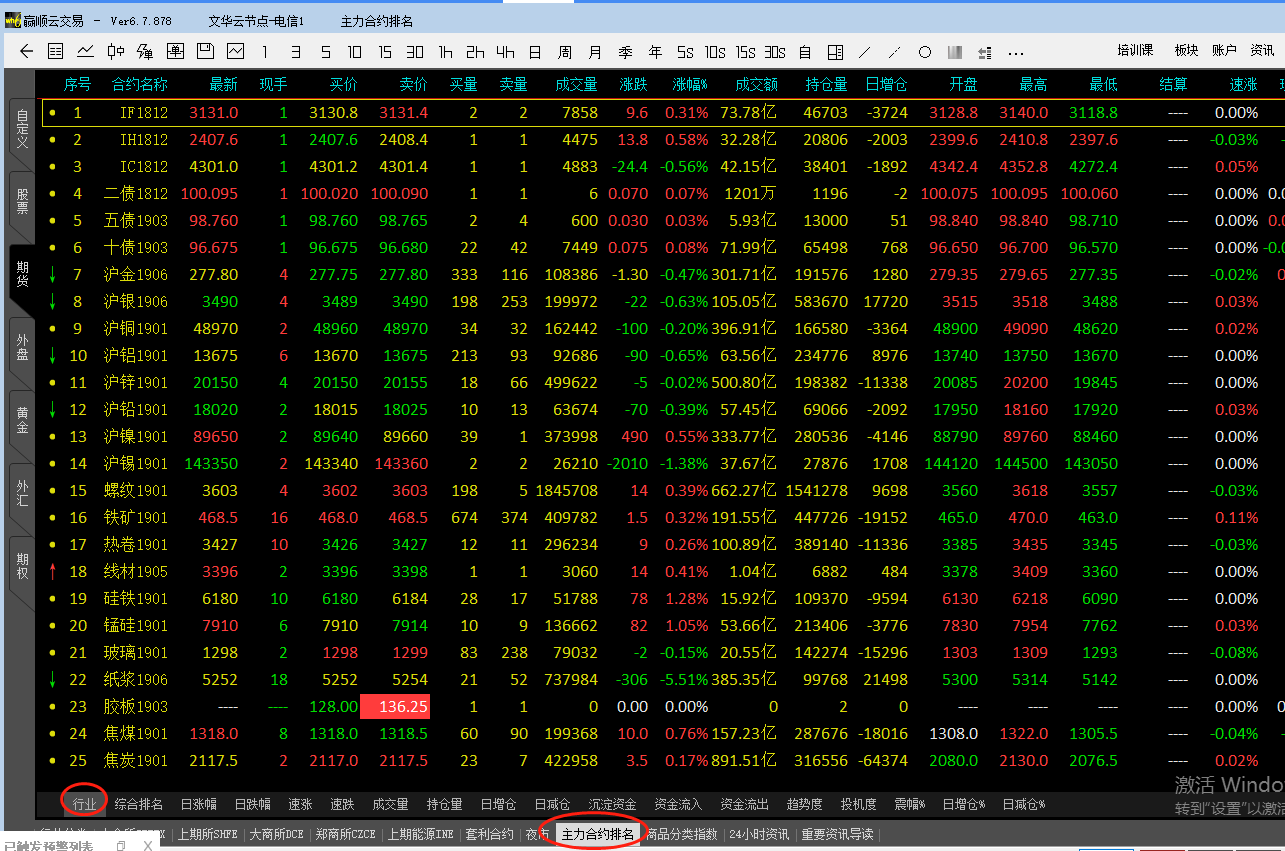Select the candlestick K-line chart icon

(116, 51)
